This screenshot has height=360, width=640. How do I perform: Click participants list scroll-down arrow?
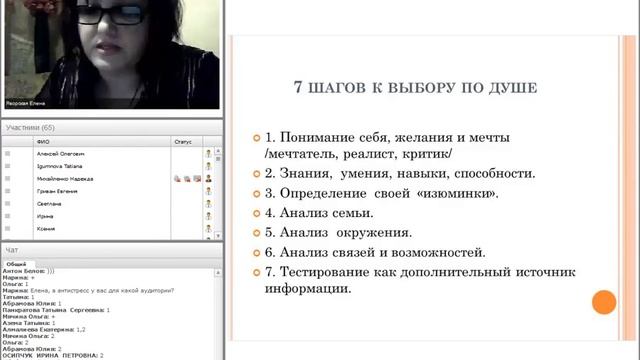coord(218,236)
